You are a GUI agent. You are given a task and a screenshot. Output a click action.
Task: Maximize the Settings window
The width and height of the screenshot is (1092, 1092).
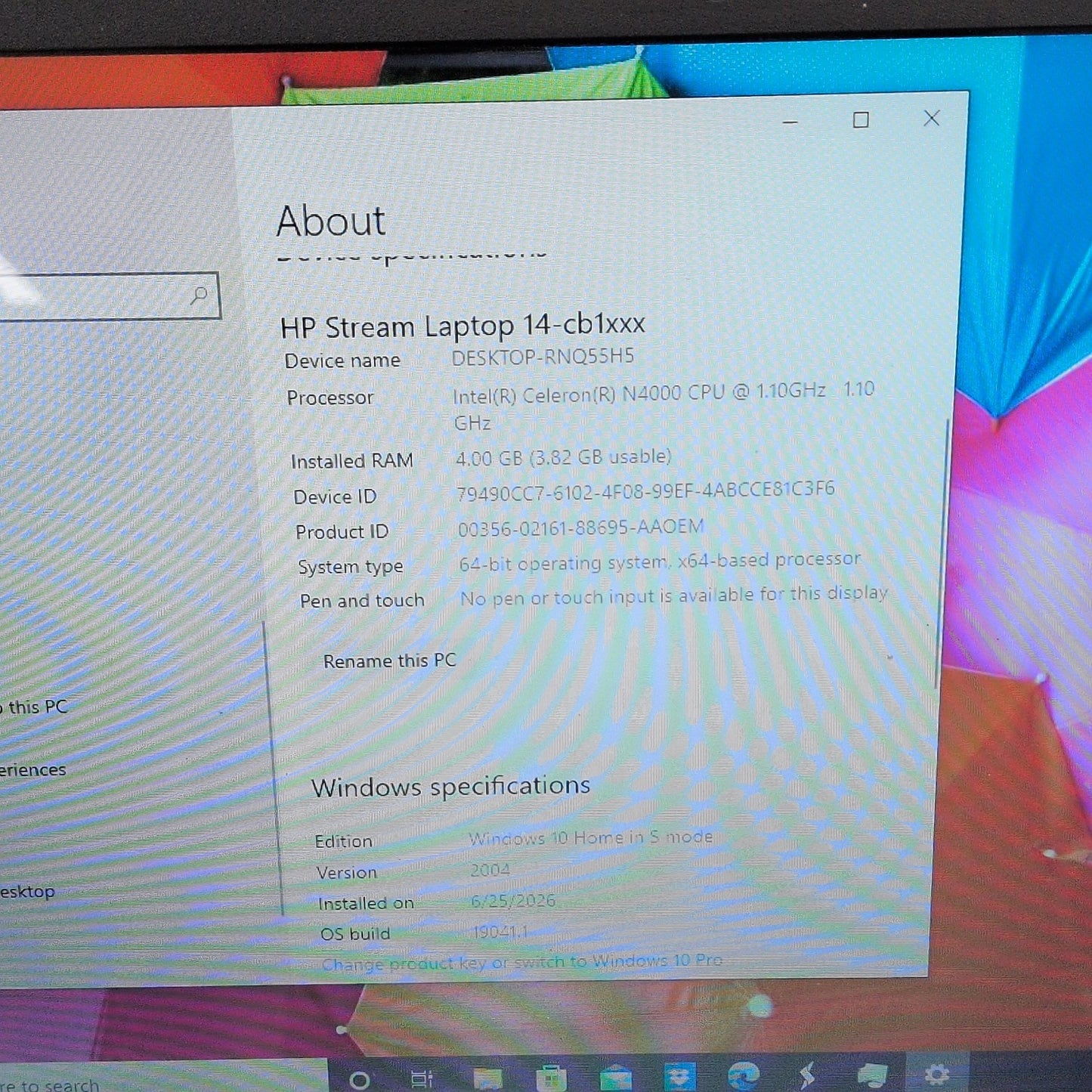[x=861, y=120]
